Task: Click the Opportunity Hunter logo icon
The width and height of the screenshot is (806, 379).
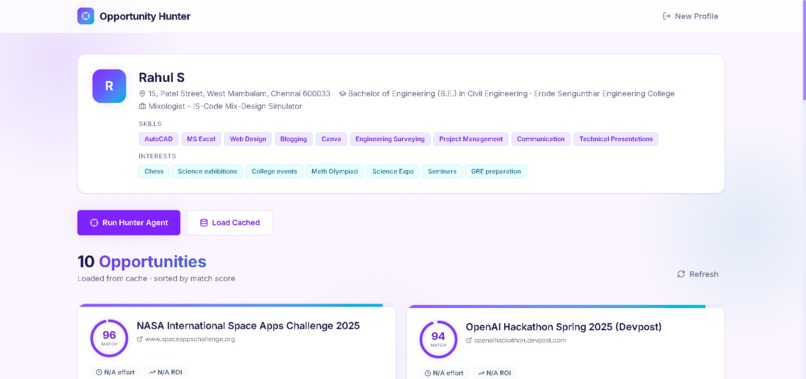Action: coord(85,16)
